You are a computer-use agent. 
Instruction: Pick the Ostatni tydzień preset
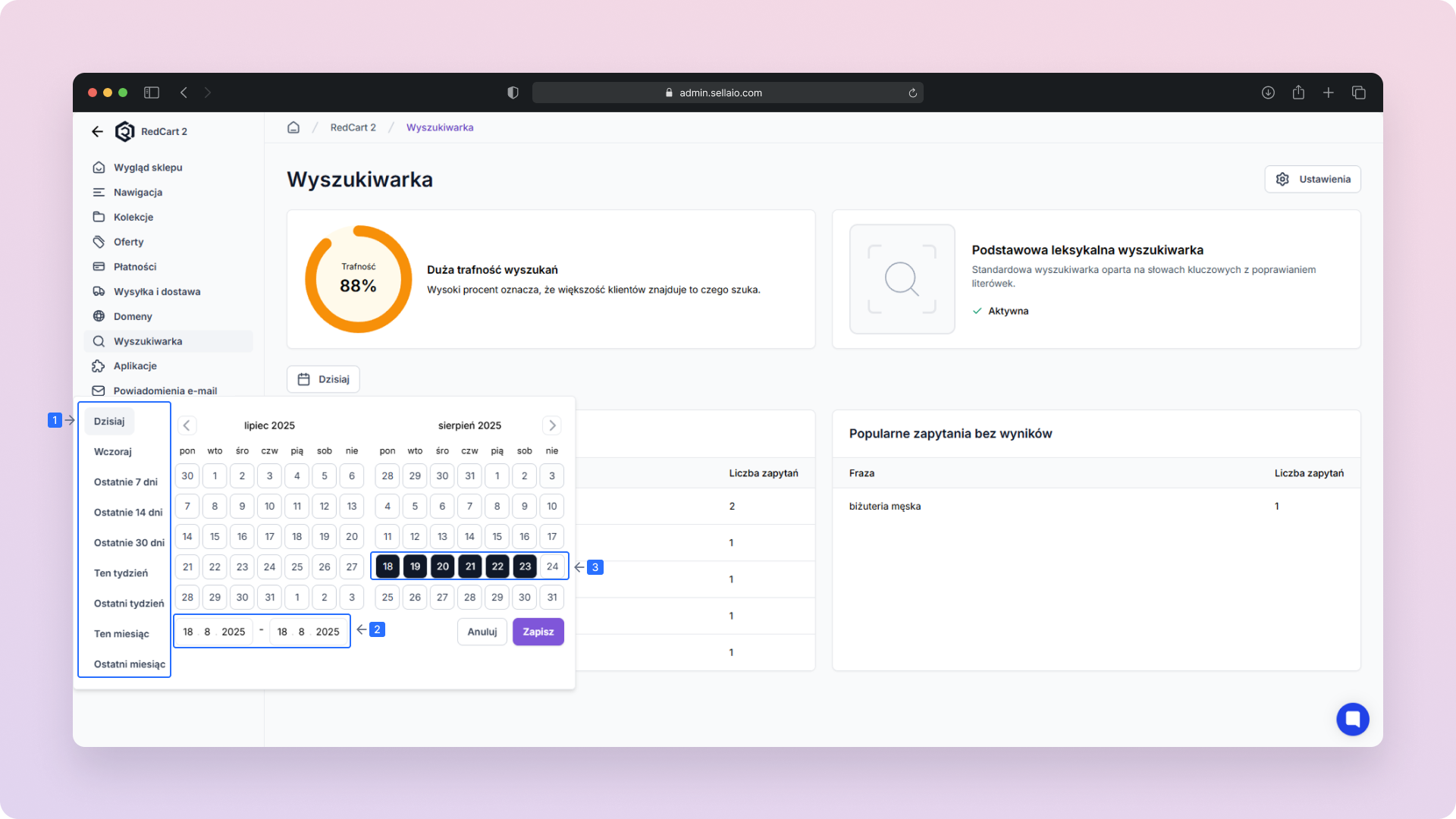[129, 604]
